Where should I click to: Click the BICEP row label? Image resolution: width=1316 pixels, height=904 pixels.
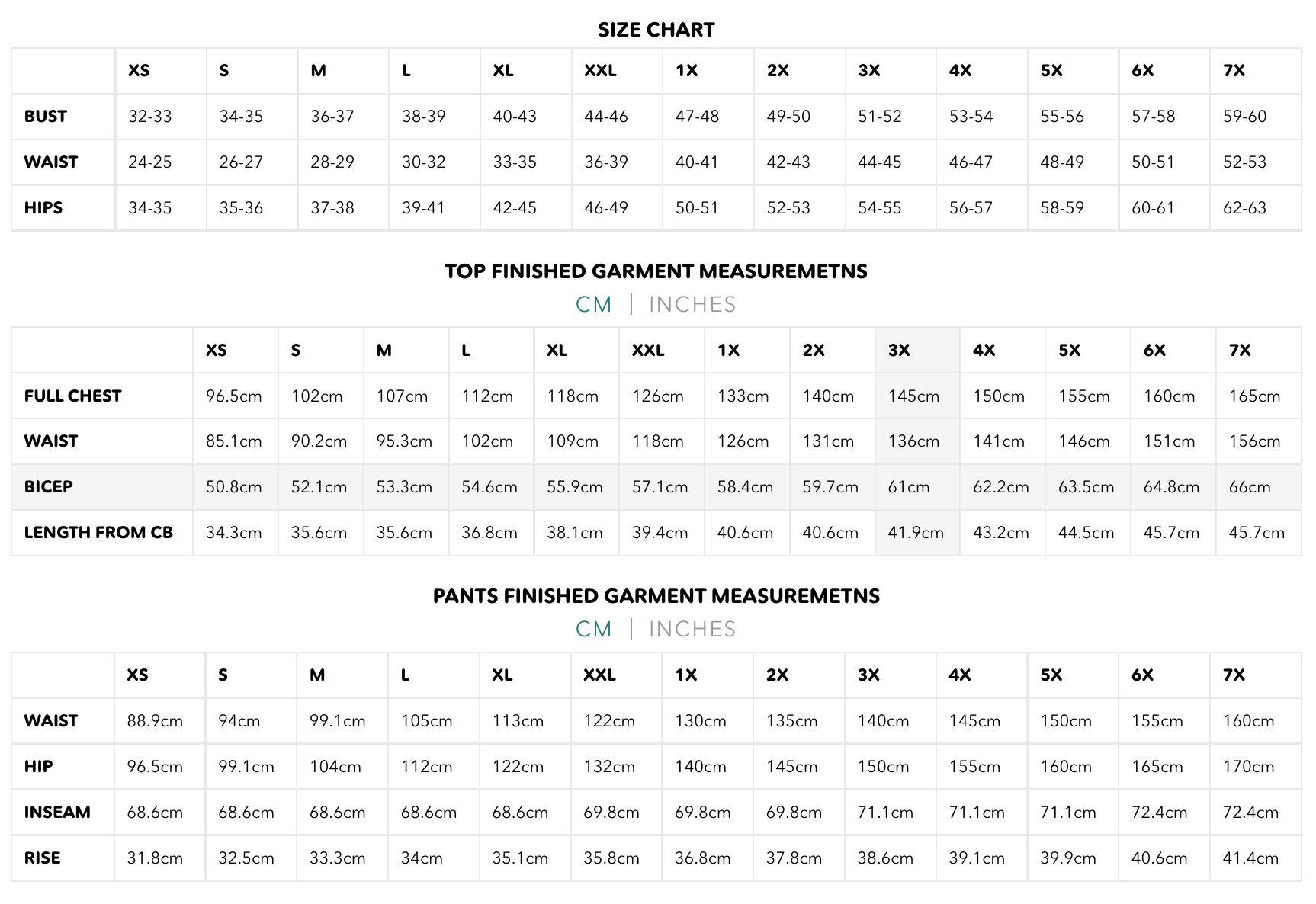(48, 487)
